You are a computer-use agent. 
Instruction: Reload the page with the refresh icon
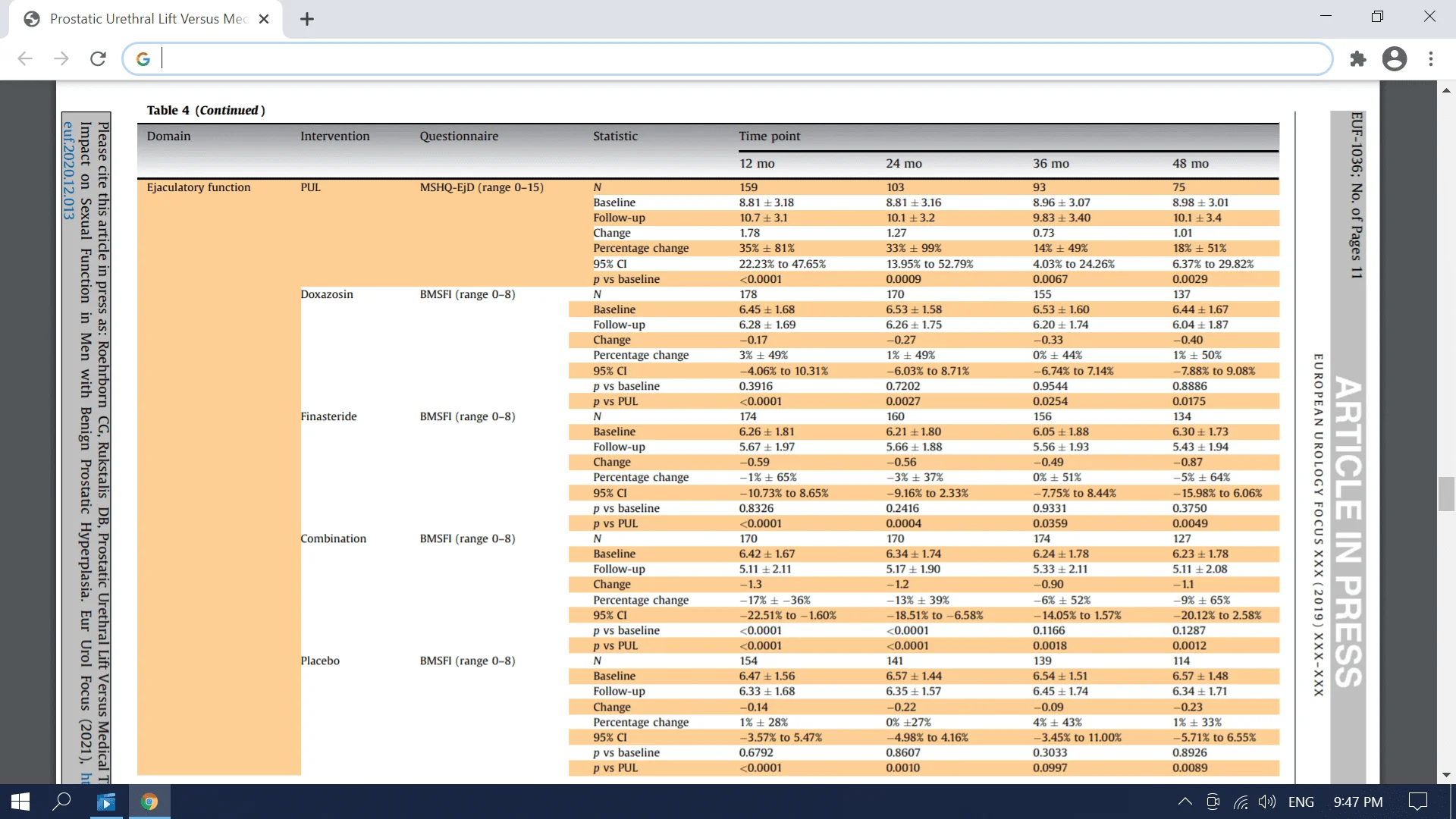(98, 59)
